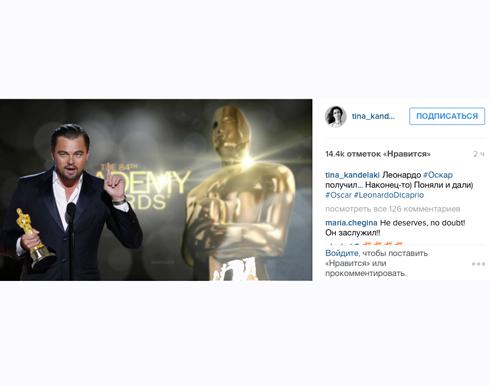
Task: Open the #LeonardoDicaprio hashtag link
Action: (x=389, y=195)
